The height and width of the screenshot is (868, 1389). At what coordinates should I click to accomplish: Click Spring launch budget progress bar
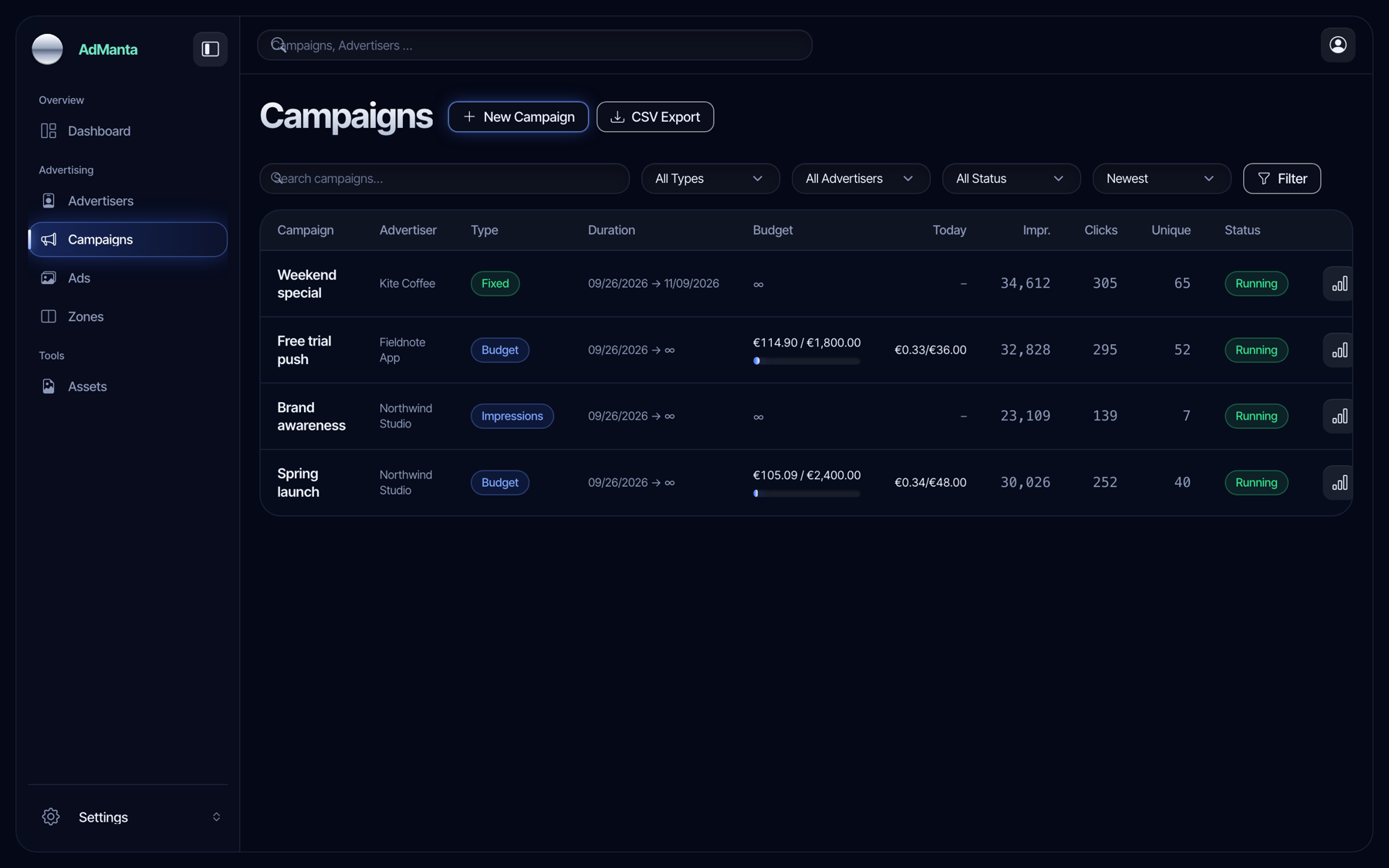pyautogui.click(x=806, y=494)
